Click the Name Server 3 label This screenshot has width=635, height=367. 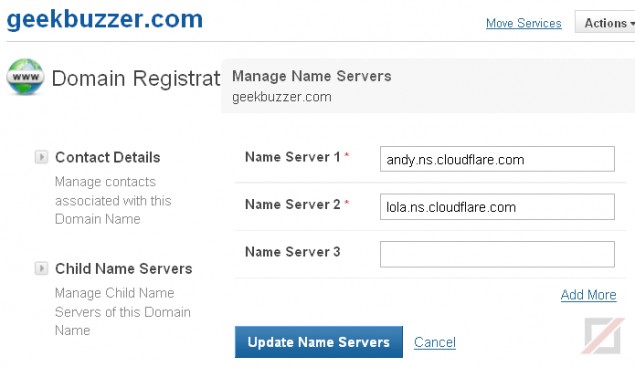[x=293, y=252]
